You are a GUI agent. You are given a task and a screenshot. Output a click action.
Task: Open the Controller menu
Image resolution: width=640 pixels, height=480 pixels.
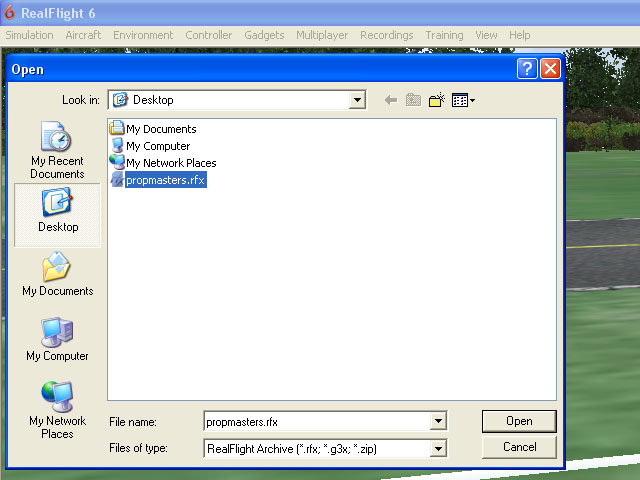(x=209, y=35)
